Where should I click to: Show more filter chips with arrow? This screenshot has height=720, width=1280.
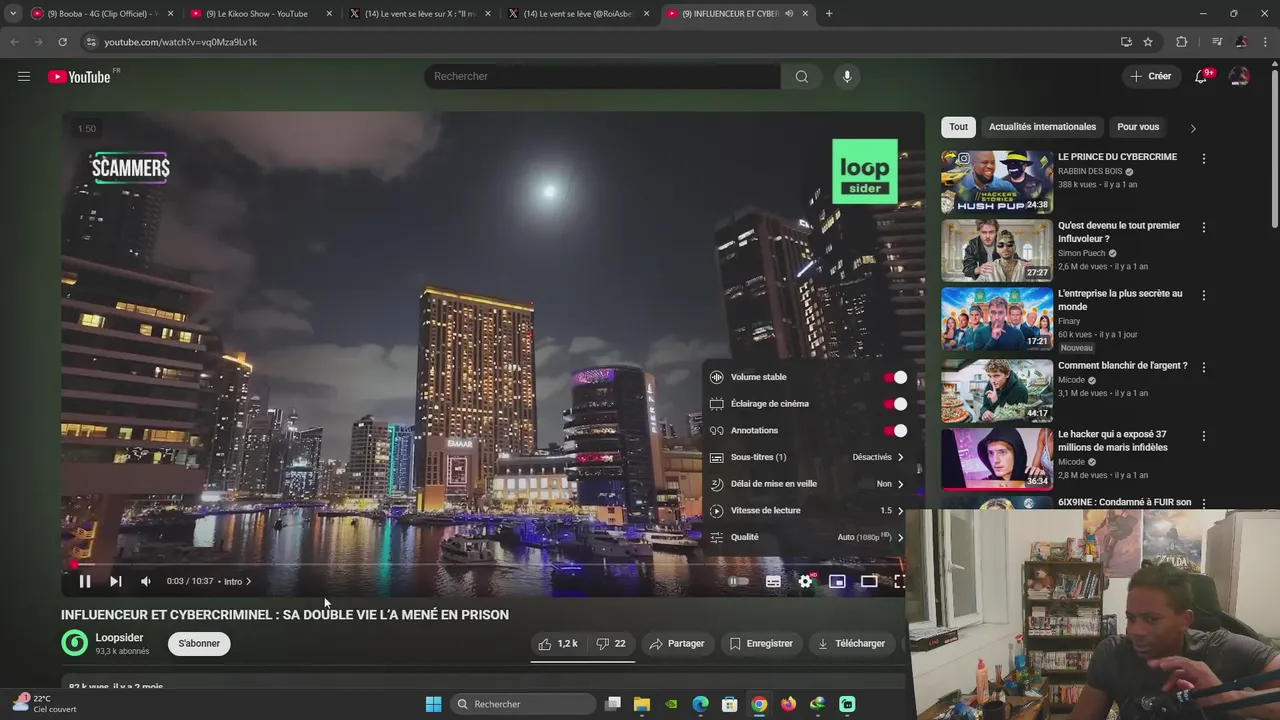point(1192,128)
